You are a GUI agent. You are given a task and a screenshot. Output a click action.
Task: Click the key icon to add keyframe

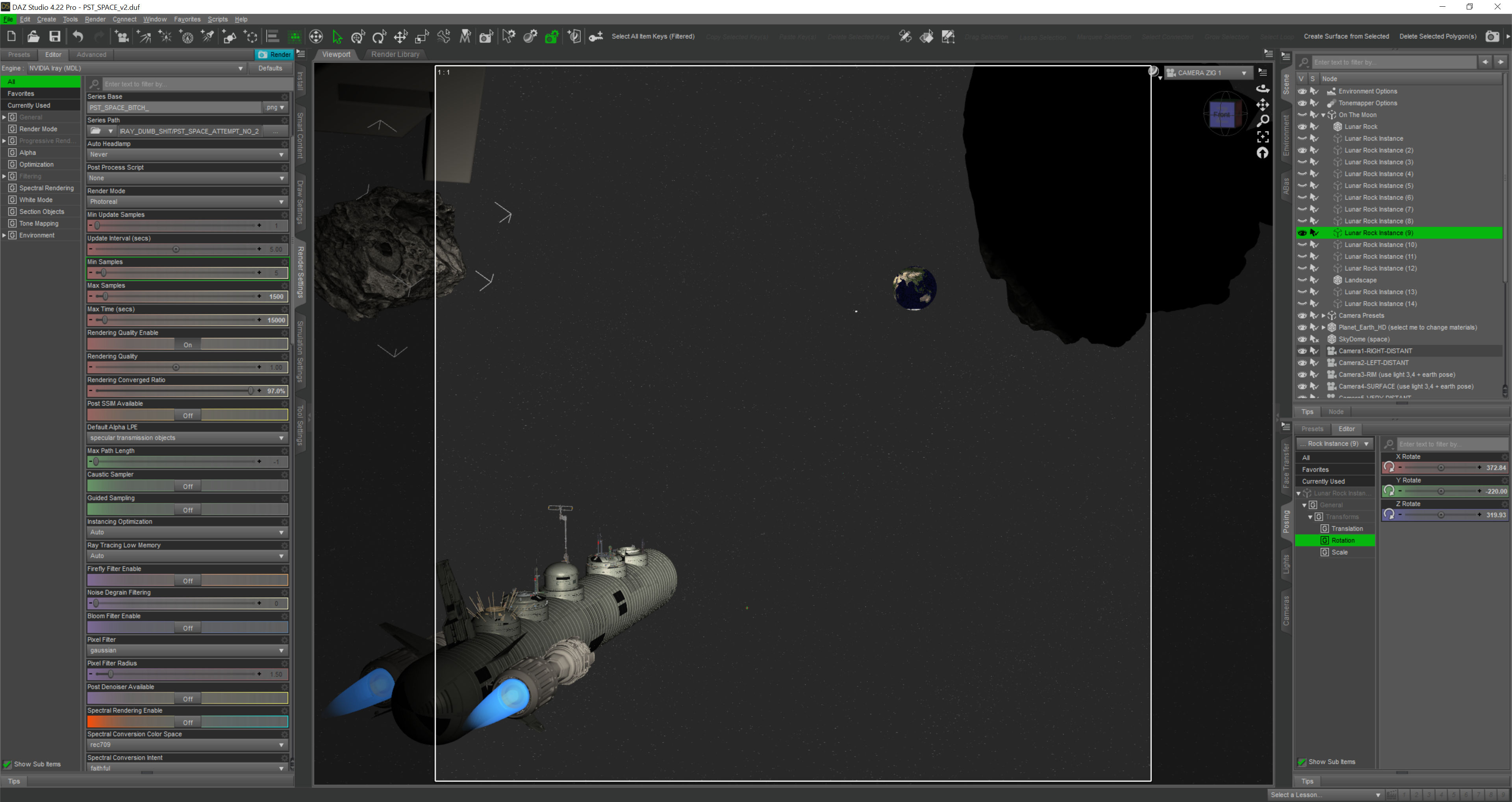pyautogui.click(x=596, y=36)
